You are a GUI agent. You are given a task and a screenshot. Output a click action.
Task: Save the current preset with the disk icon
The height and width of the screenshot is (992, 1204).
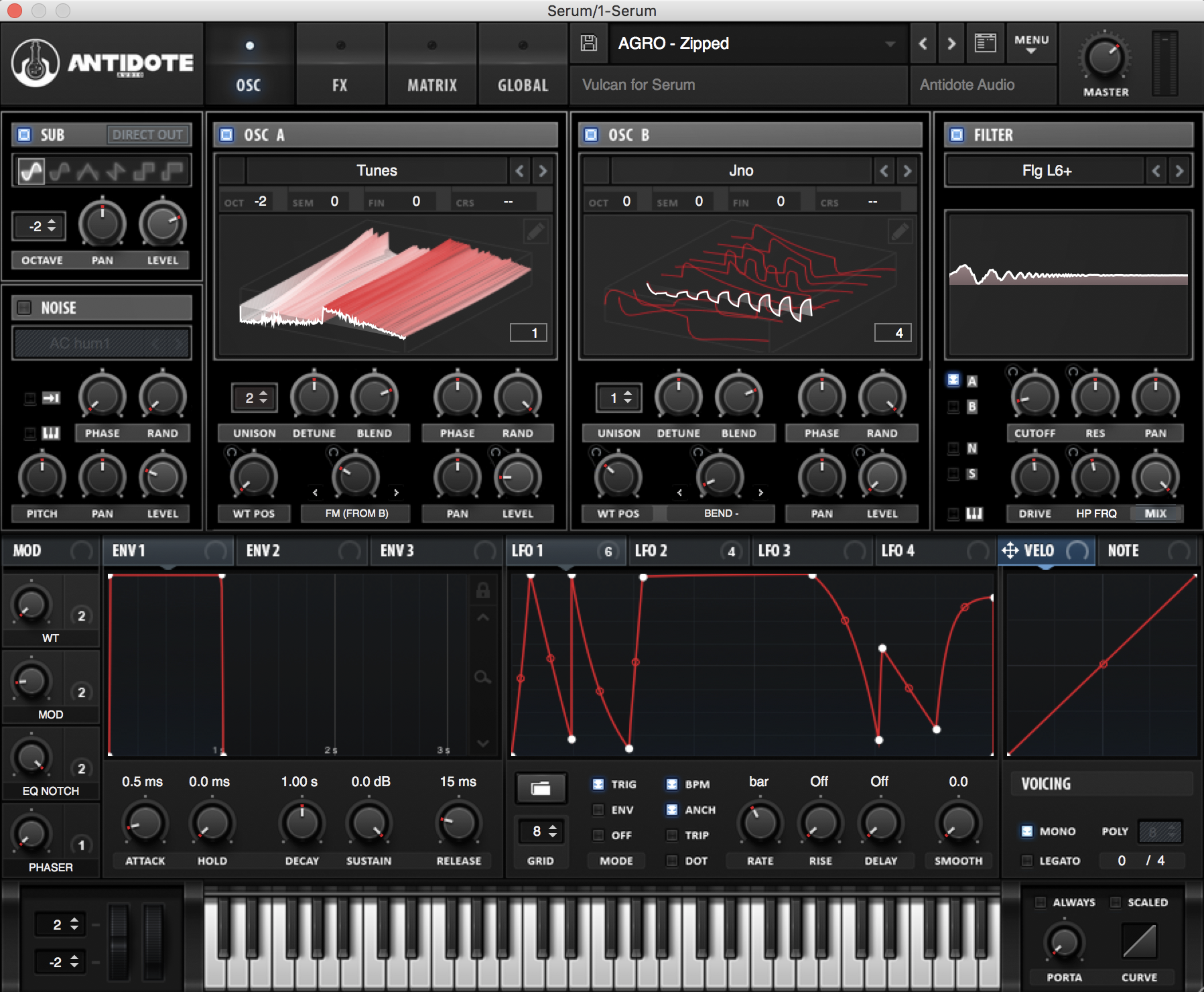(589, 43)
